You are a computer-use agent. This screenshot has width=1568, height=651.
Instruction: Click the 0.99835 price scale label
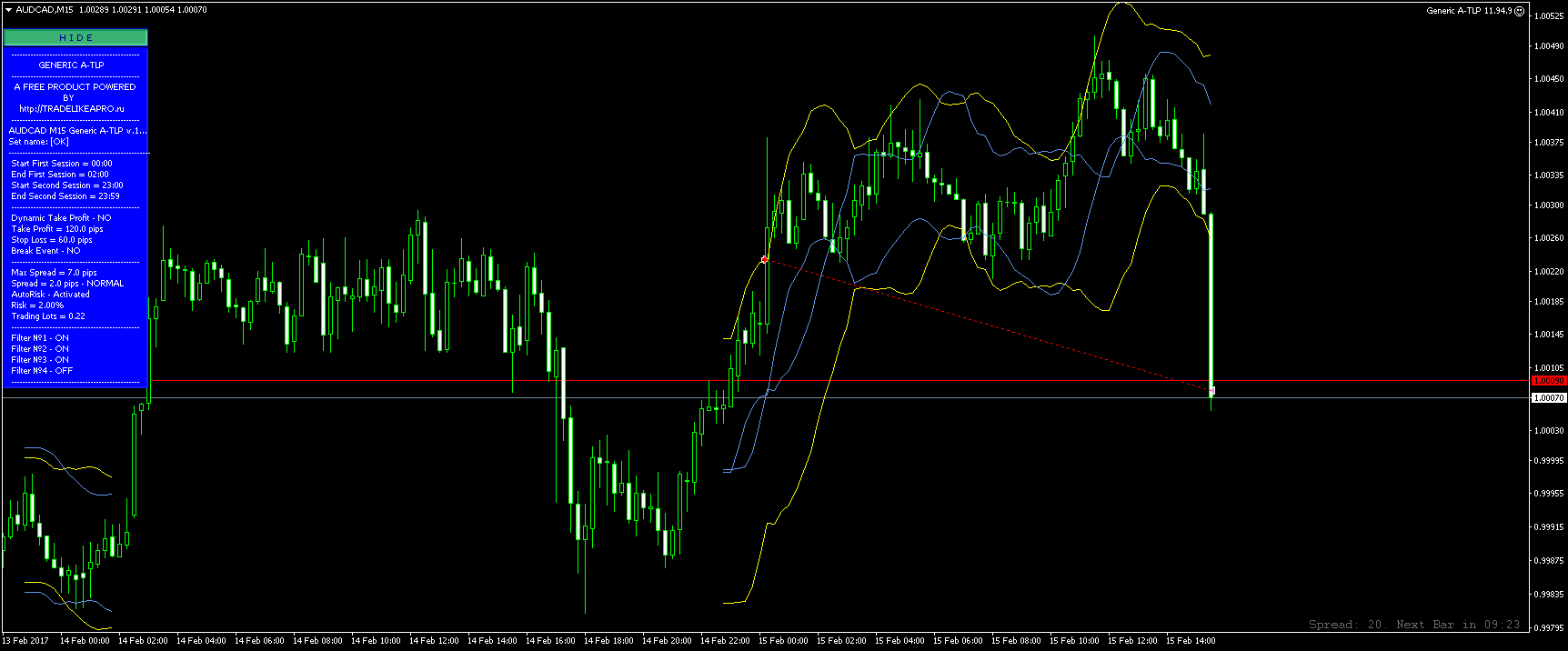click(x=1548, y=595)
